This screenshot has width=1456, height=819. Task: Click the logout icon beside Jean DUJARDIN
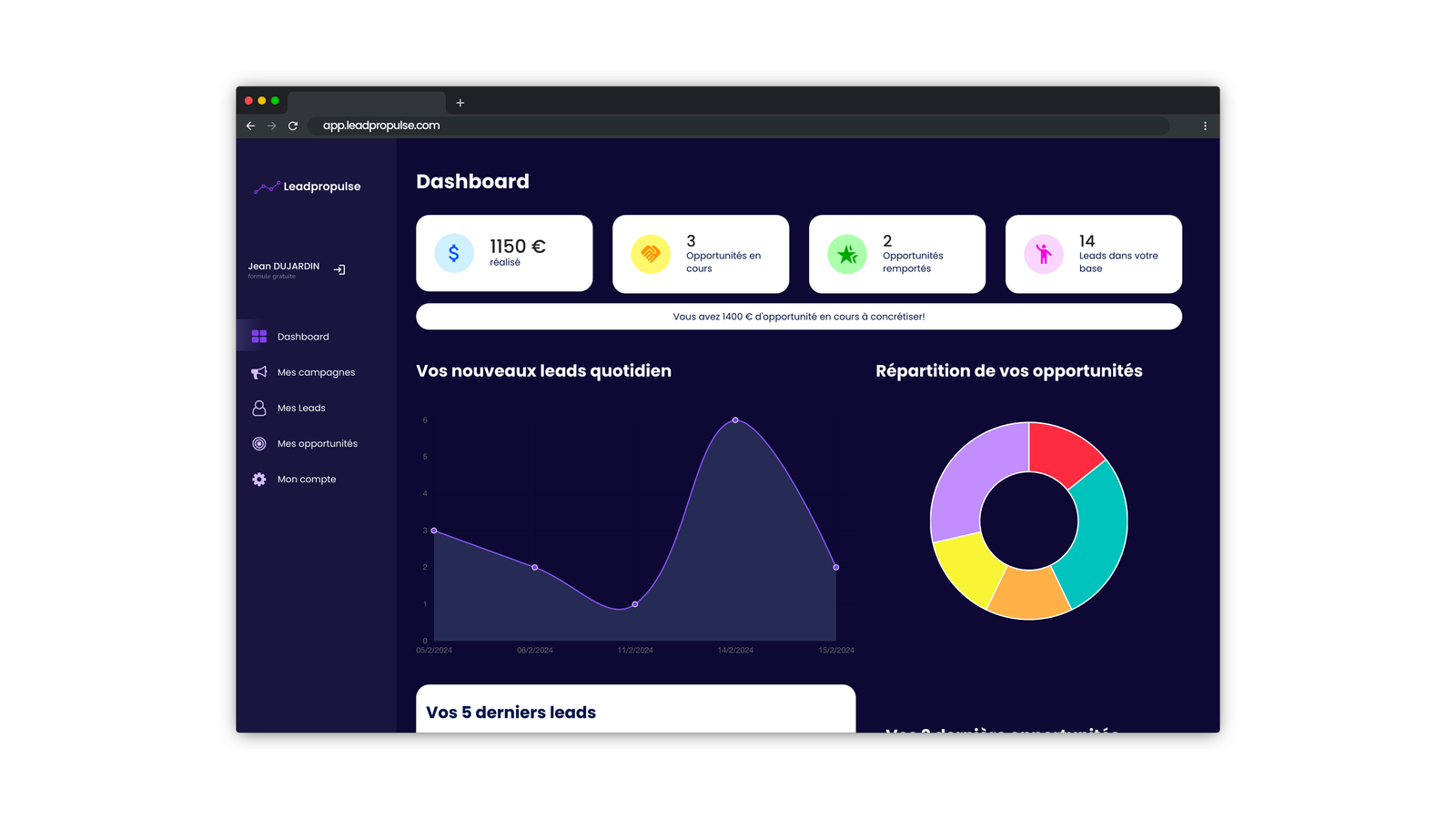(339, 269)
